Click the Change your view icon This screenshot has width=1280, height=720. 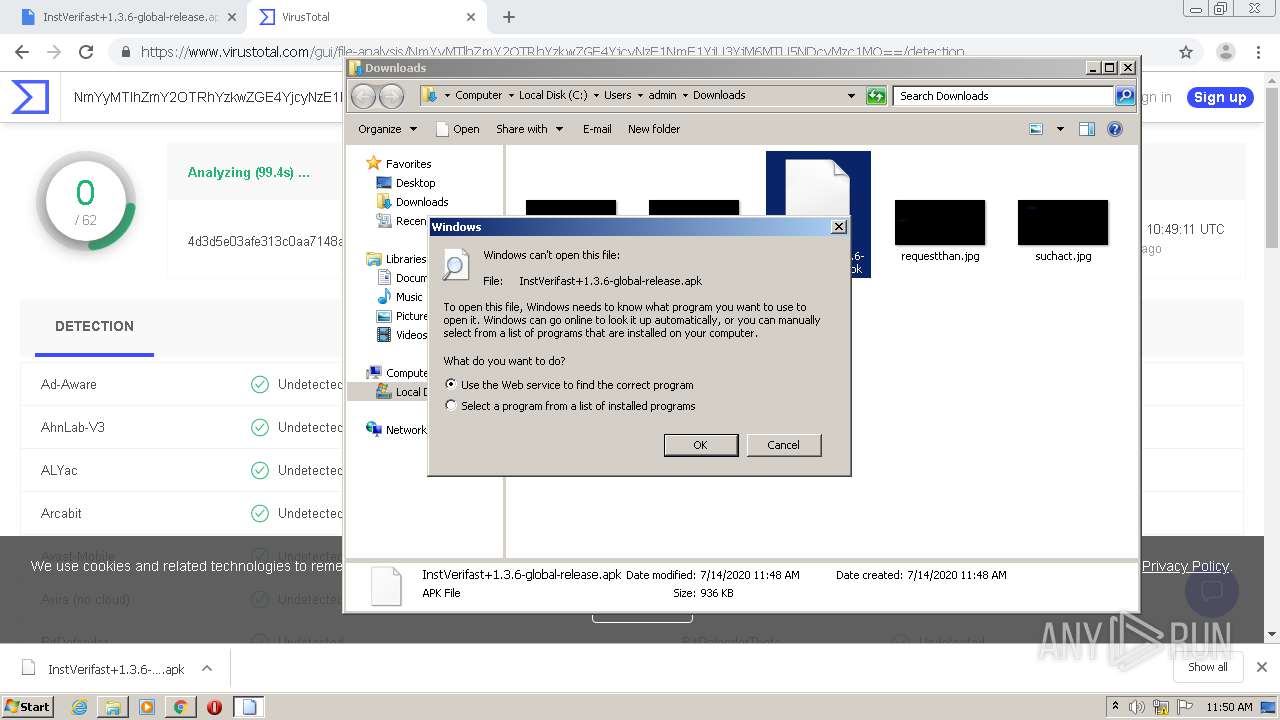pyautogui.click(x=1036, y=129)
